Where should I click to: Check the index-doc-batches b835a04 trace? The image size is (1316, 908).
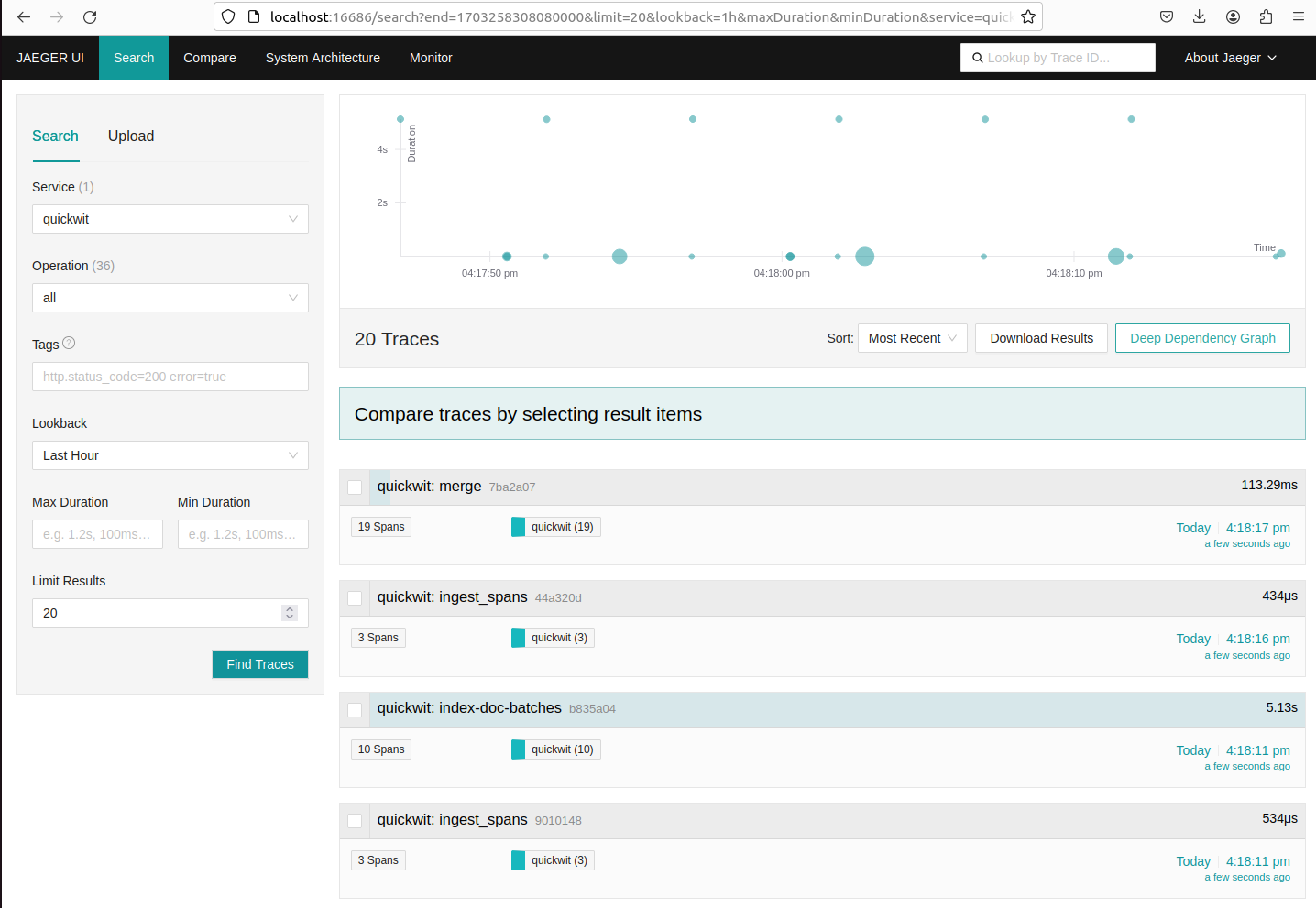coord(355,710)
